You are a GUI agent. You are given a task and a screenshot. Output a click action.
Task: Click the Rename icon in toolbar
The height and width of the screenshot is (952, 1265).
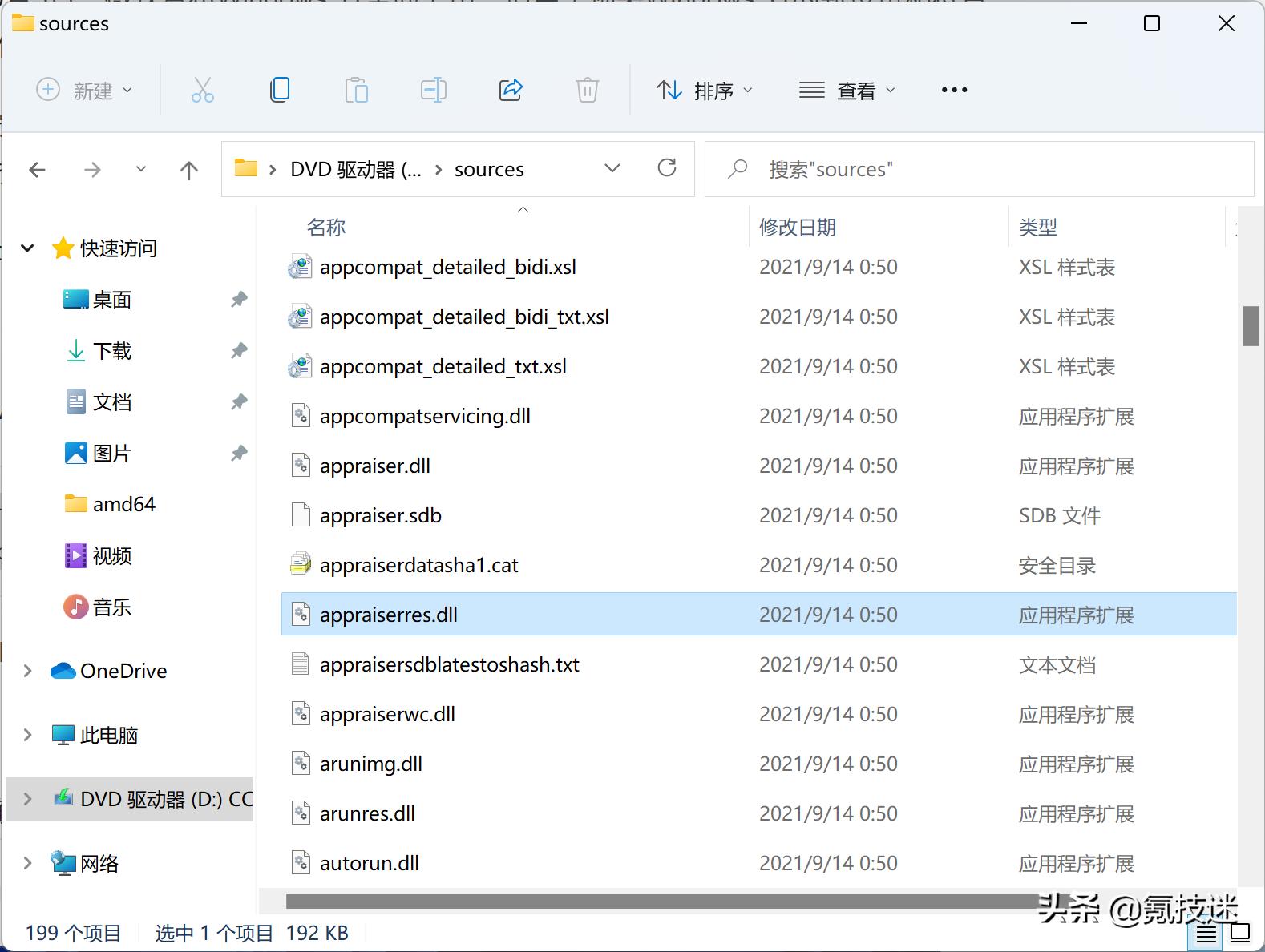tap(434, 90)
